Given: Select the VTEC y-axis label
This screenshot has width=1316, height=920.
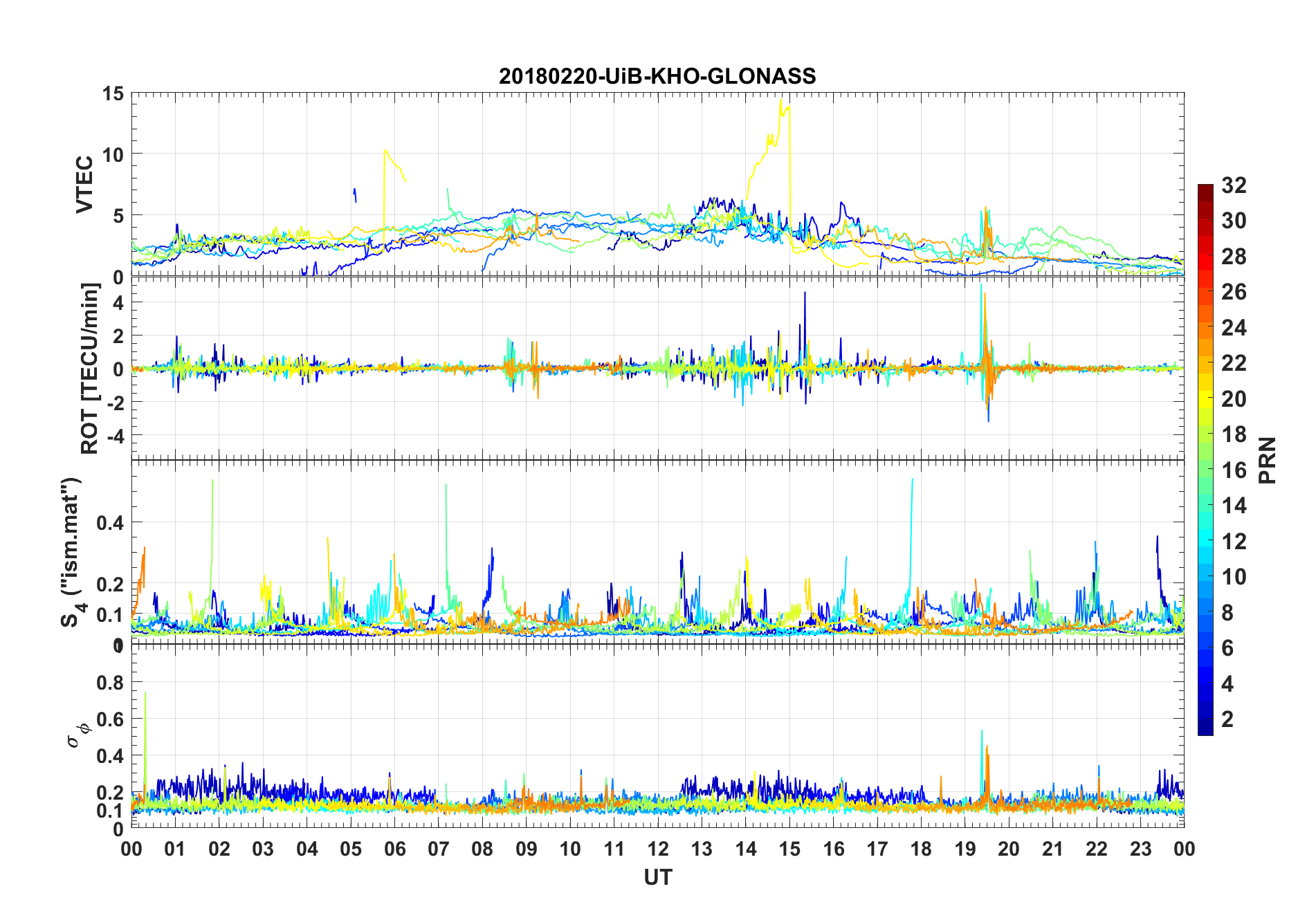Looking at the screenshot, I should 84,185.
